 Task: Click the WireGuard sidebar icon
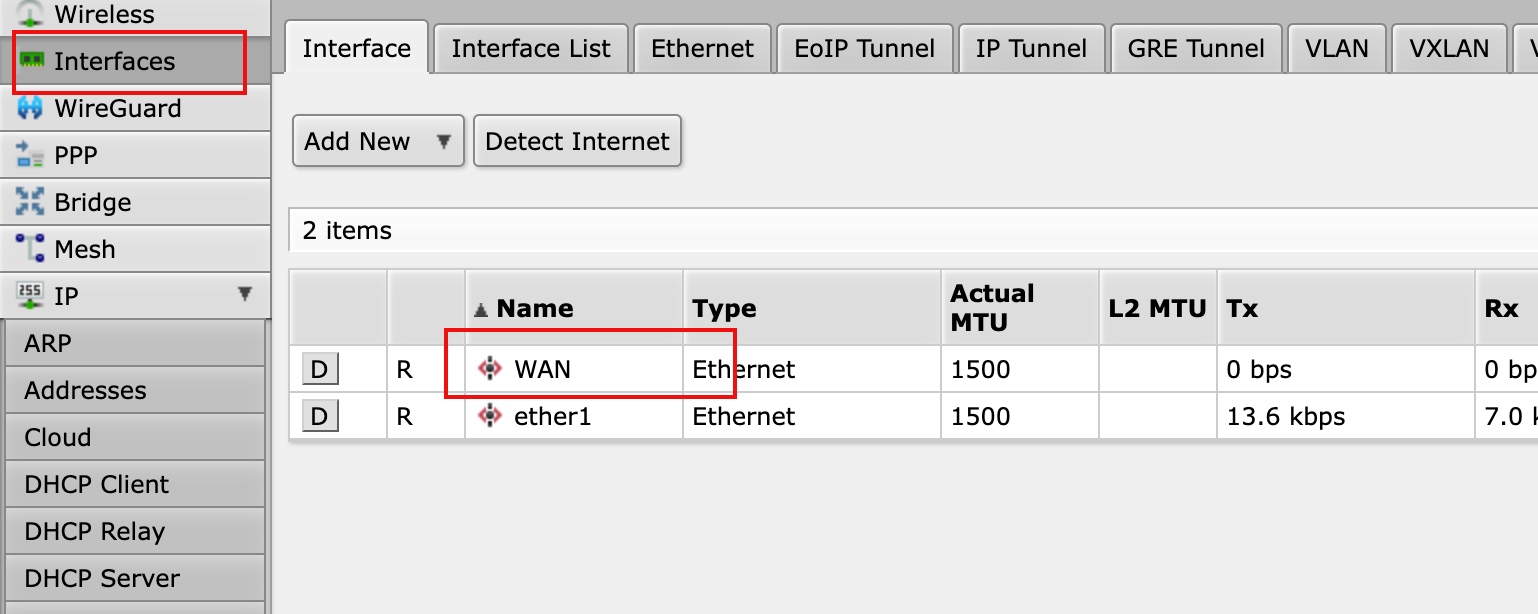pyautogui.click(x=31, y=108)
